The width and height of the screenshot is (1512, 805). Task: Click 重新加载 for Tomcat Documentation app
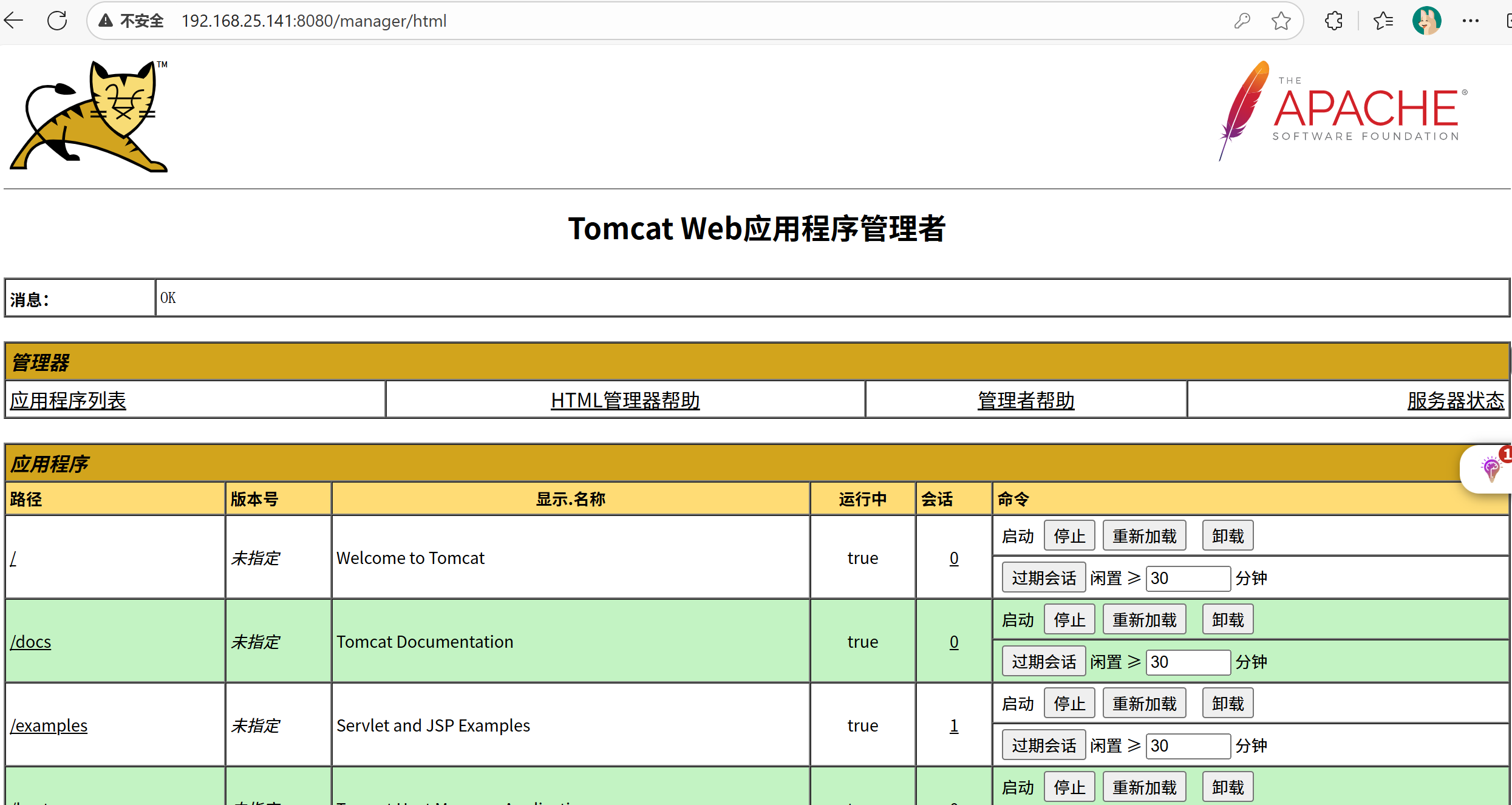click(x=1145, y=620)
